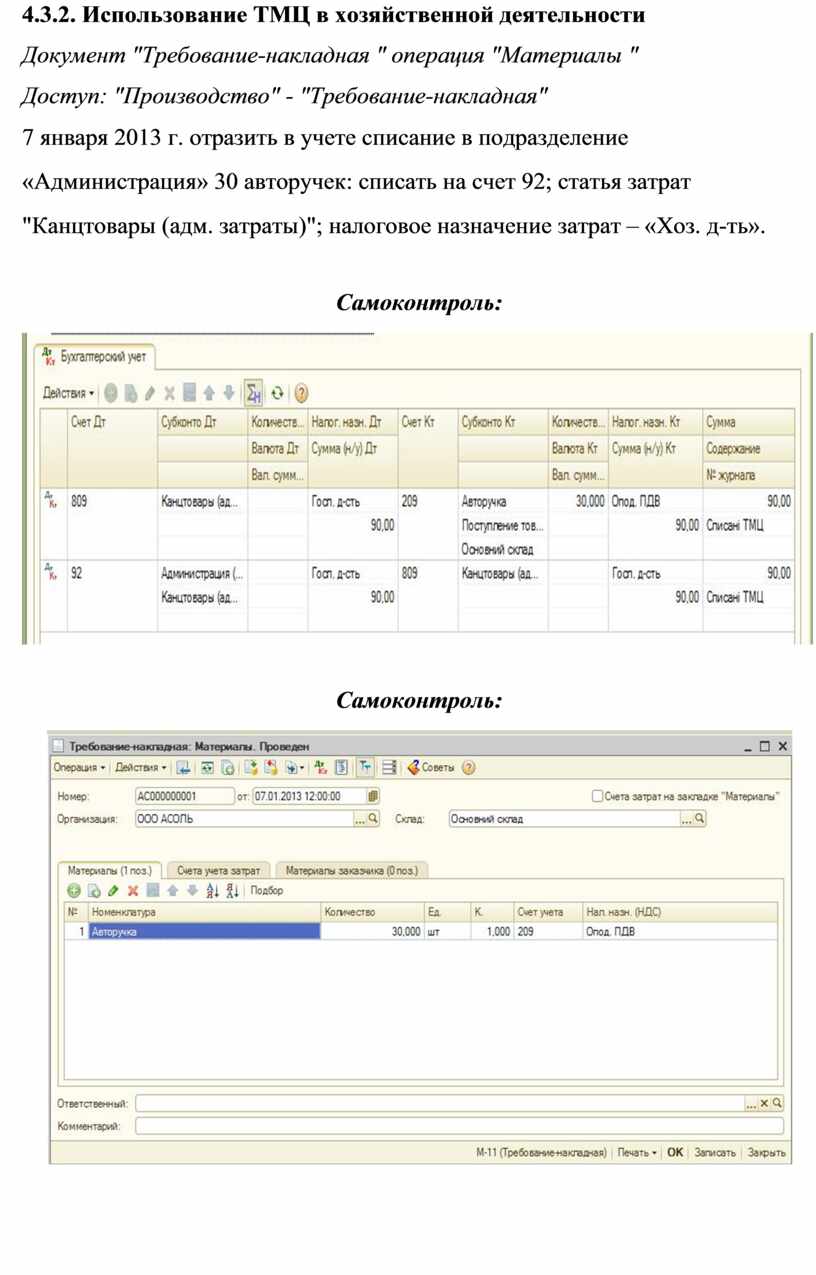The height and width of the screenshot is (1275, 816).
Task: Toggle Σн totals icon in Бухгалтерский учет toolbar
Action: tap(253, 393)
